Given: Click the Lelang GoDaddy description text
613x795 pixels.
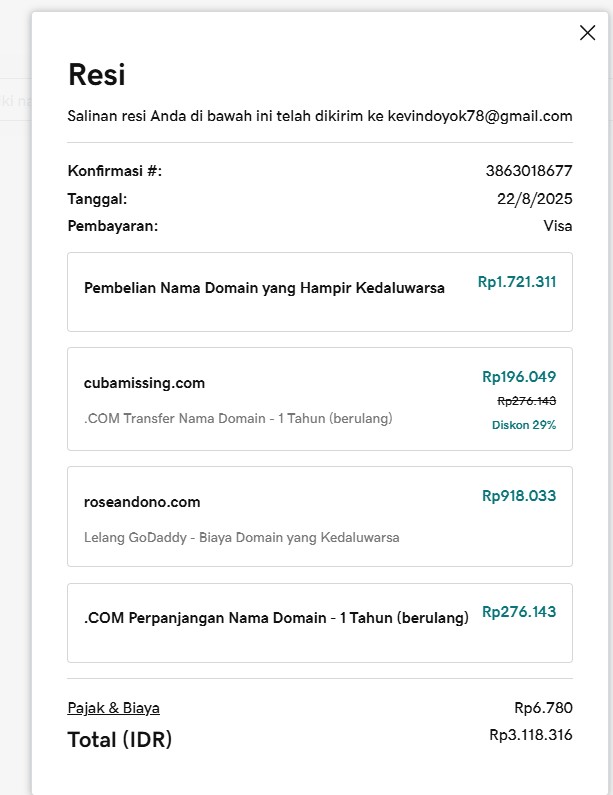Looking at the screenshot, I should click(241, 537).
